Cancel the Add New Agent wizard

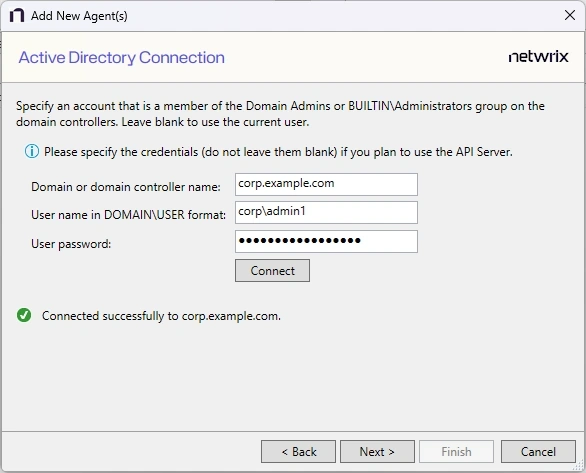[x=538, y=451]
